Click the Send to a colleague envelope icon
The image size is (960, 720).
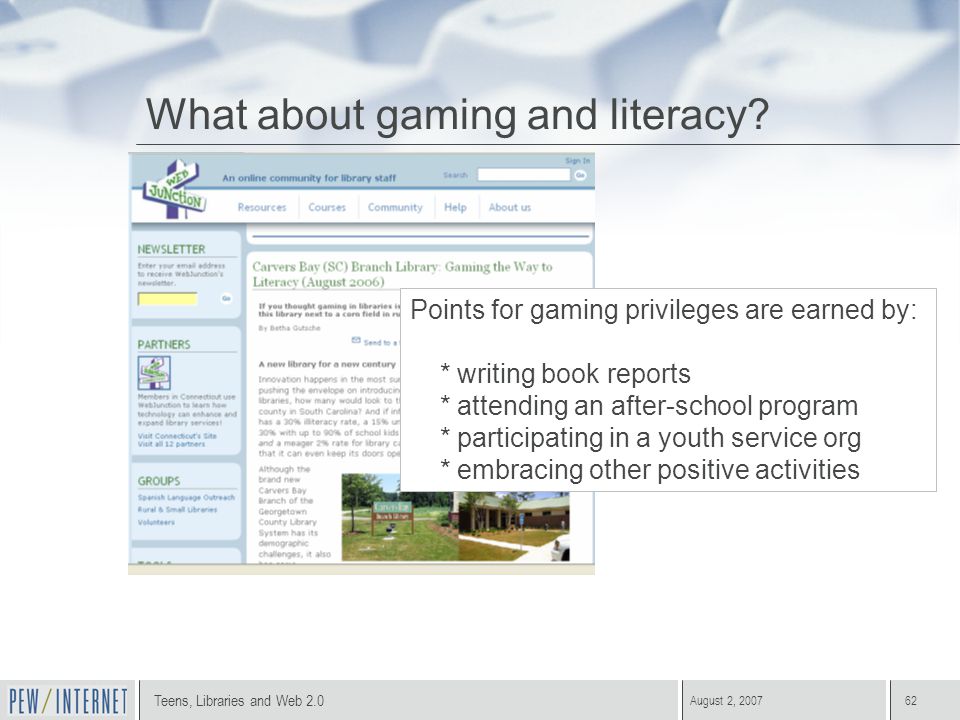pyautogui.click(x=356, y=340)
